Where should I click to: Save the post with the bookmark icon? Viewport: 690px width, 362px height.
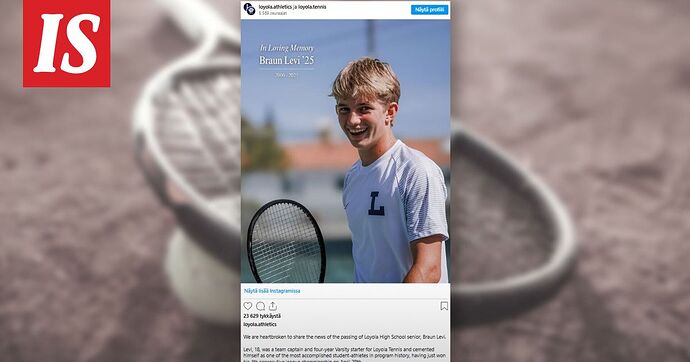tap(444, 306)
